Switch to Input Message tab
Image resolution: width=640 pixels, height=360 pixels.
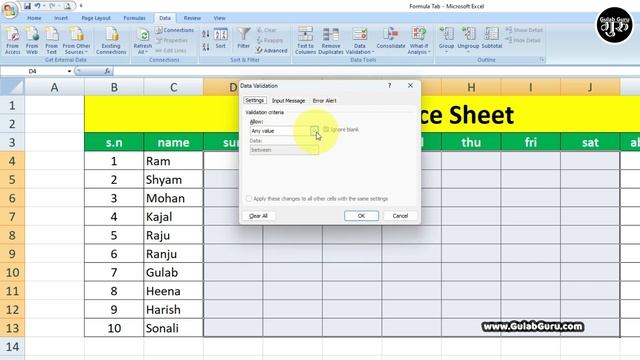(289, 100)
